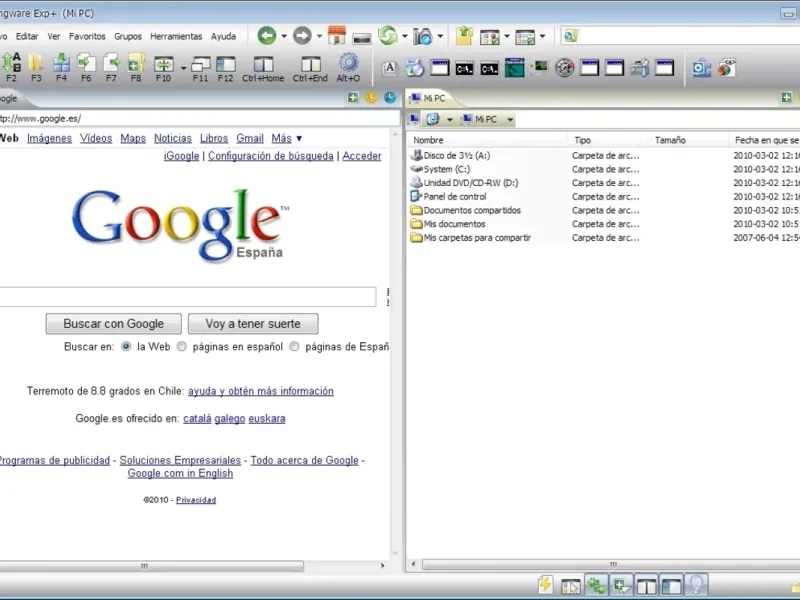Click the light bulb status bar icon

click(697, 585)
